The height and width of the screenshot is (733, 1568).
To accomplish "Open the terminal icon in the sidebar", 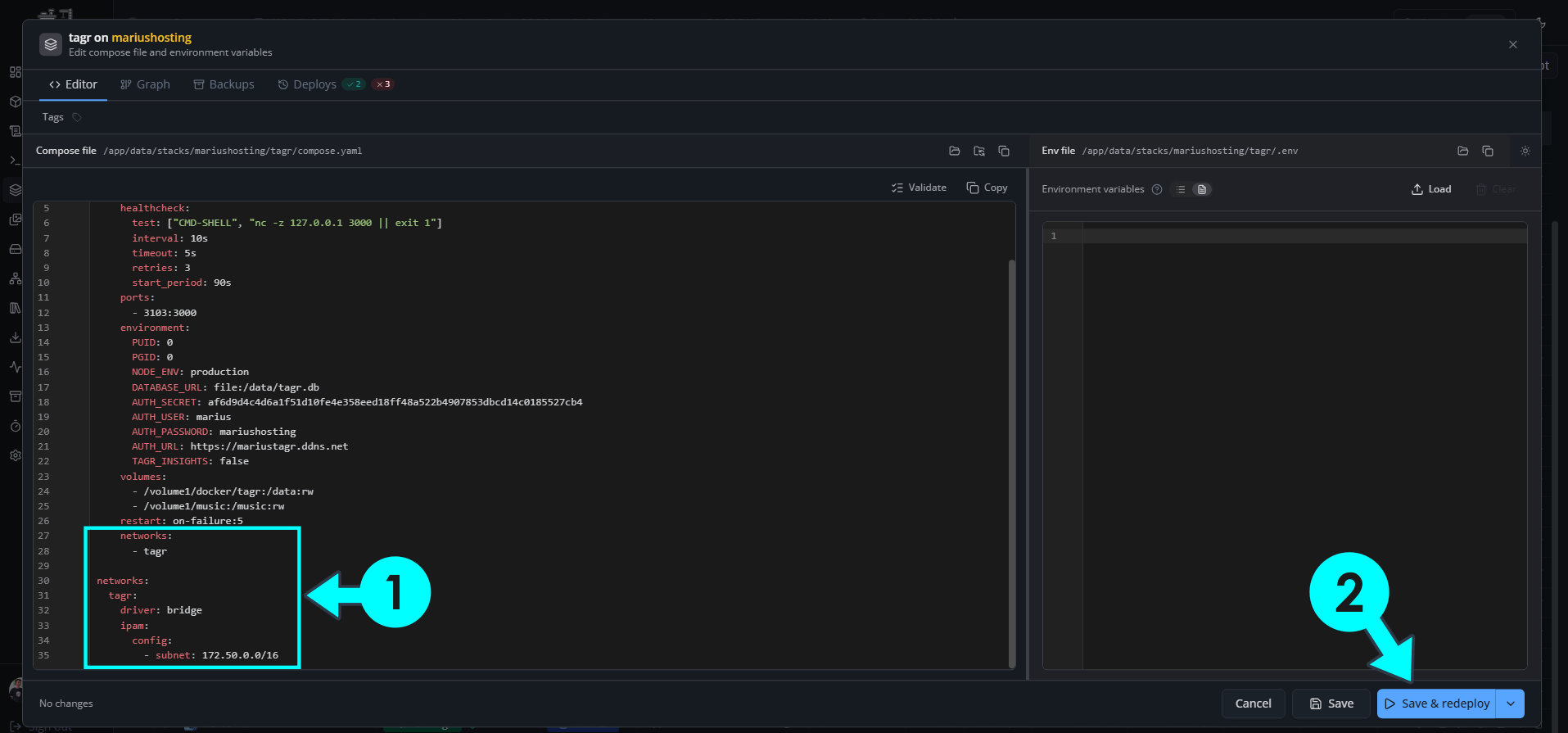I will (x=15, y=161).
